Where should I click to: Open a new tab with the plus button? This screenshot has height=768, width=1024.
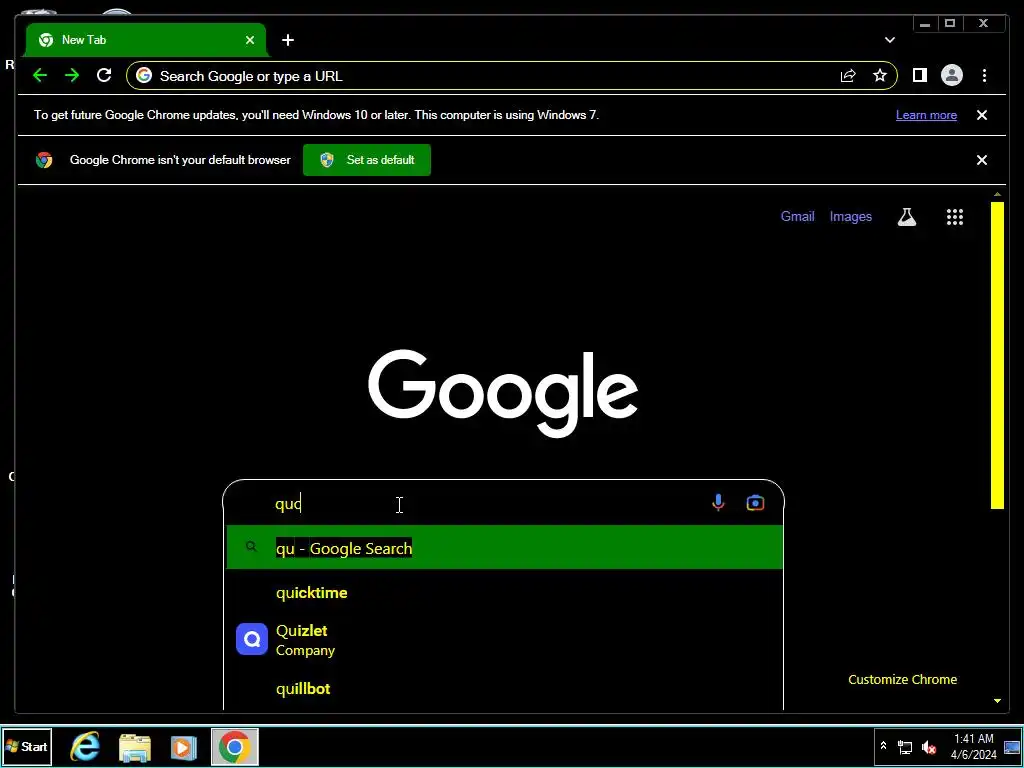pyautogui.click(x=287, y=40)
